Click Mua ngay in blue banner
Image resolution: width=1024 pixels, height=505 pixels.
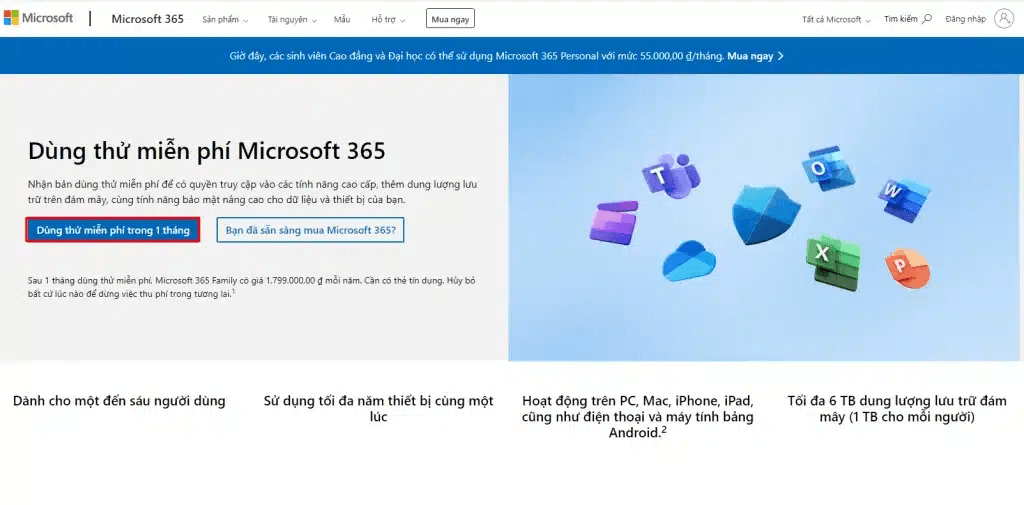(x=755, y=56)
